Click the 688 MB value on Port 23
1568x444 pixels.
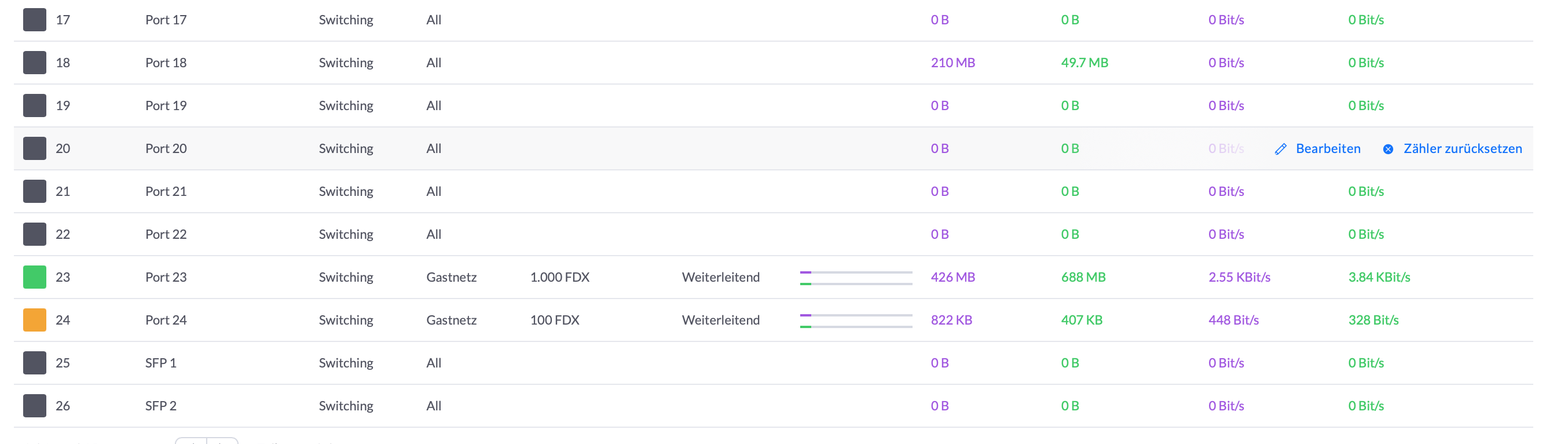1083,277
